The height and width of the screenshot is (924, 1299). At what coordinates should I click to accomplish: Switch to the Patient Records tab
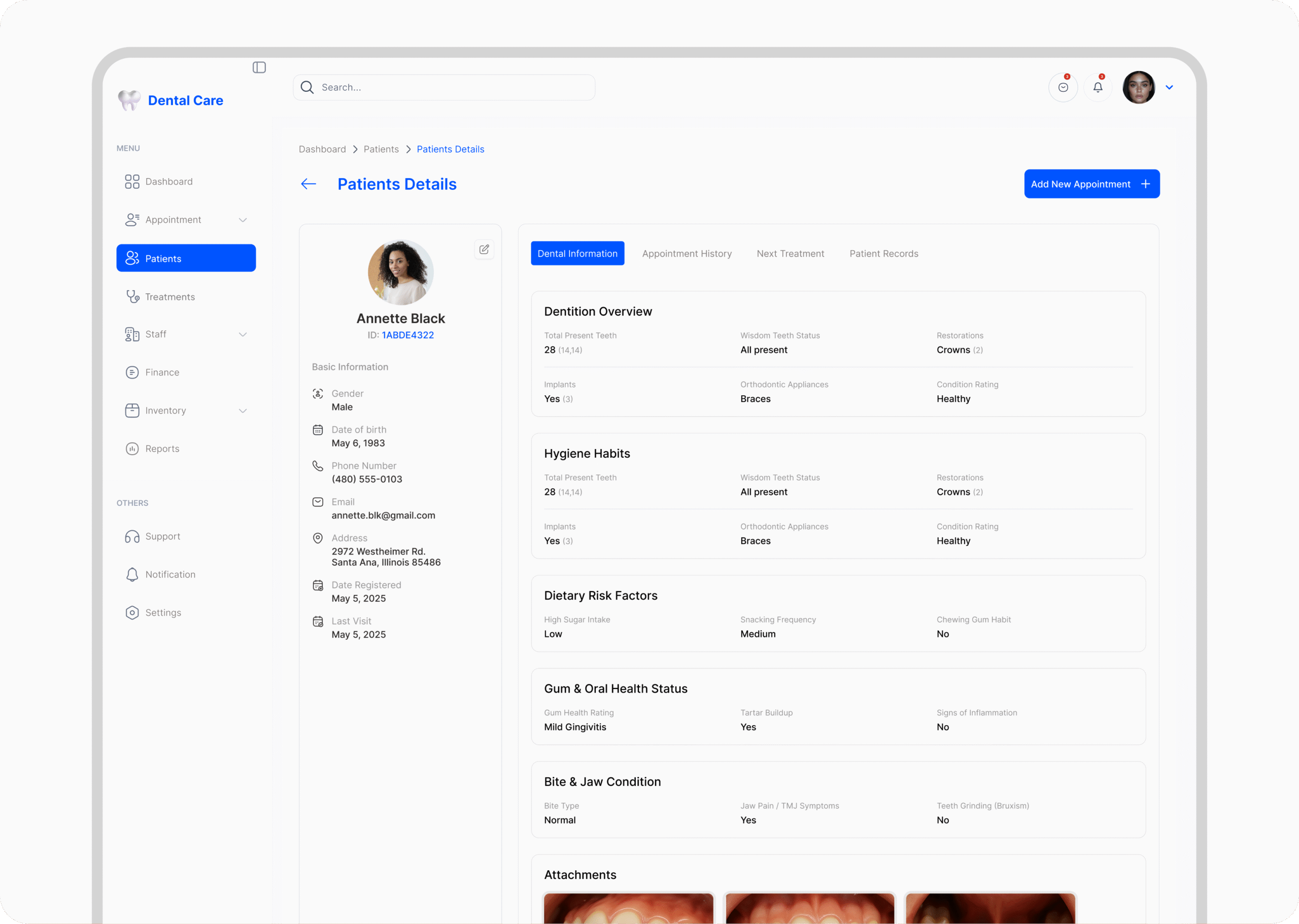[x=883, y=253]
